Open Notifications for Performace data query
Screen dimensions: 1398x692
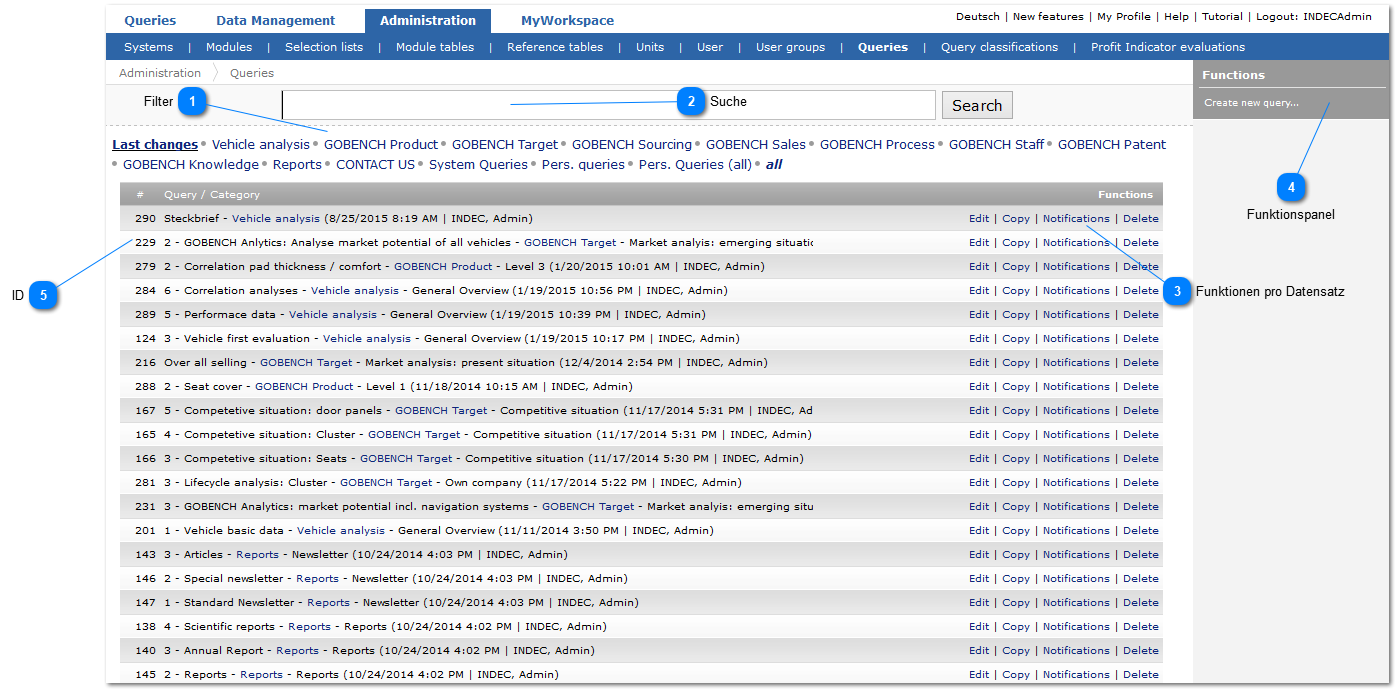1076,315
